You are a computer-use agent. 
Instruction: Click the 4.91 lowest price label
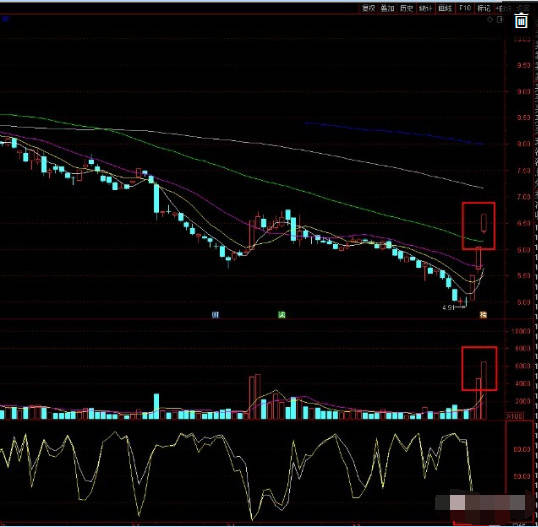tap(448, 307)
